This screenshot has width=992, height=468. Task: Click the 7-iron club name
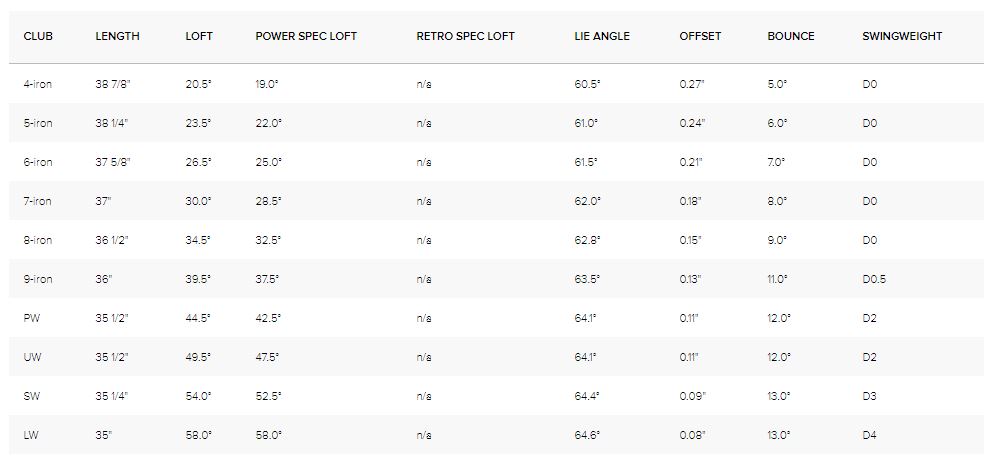pos(37,201)
